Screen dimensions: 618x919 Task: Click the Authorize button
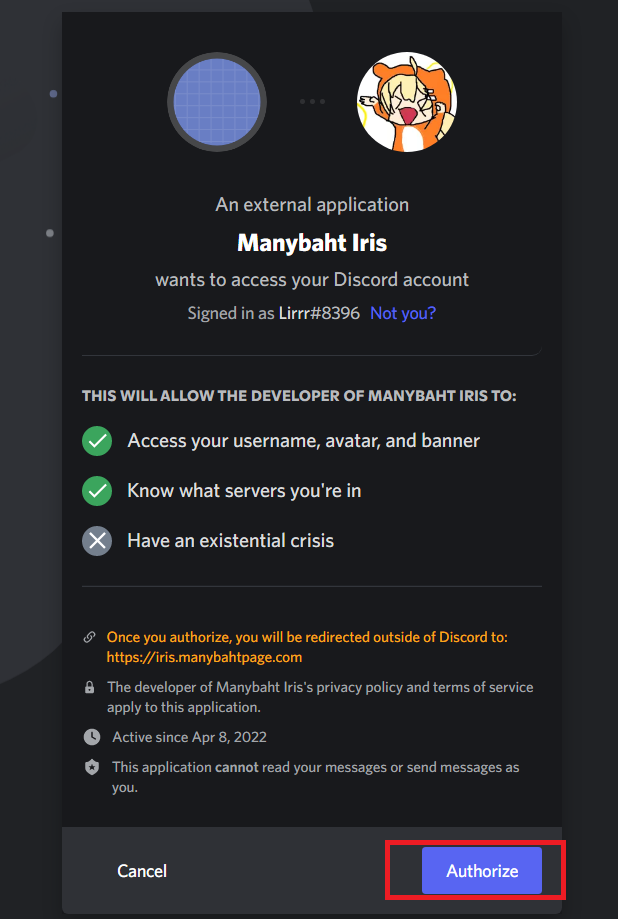[x=481, y=870]
